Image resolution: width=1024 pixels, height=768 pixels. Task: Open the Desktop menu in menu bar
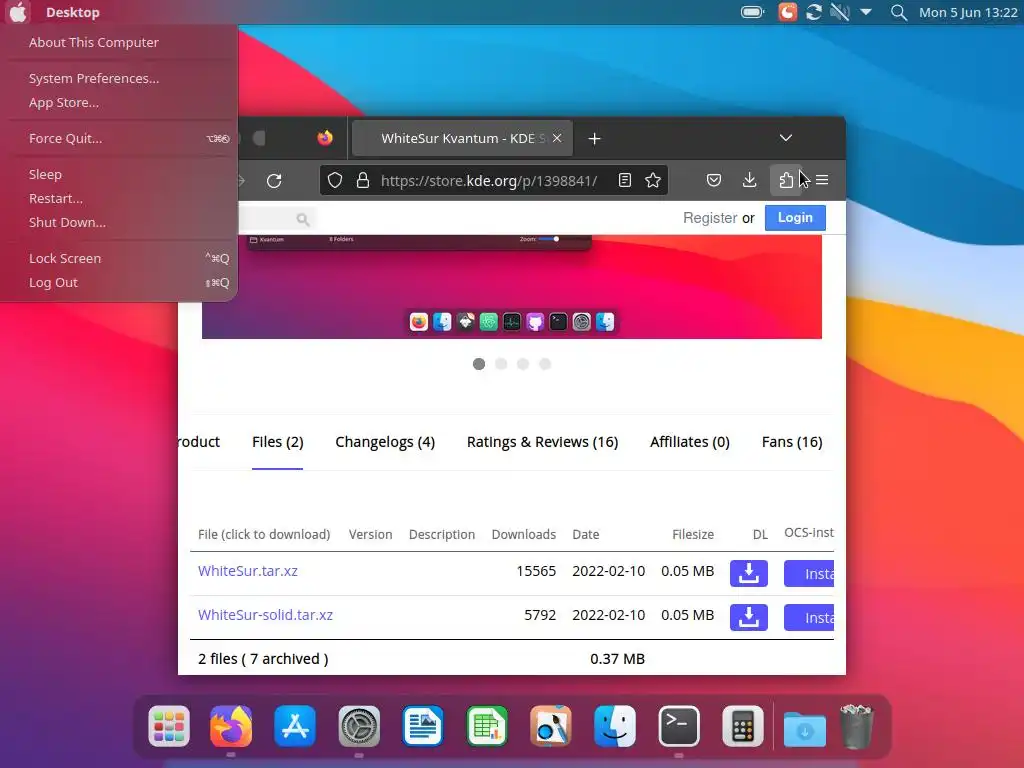[x=72, y=12]
